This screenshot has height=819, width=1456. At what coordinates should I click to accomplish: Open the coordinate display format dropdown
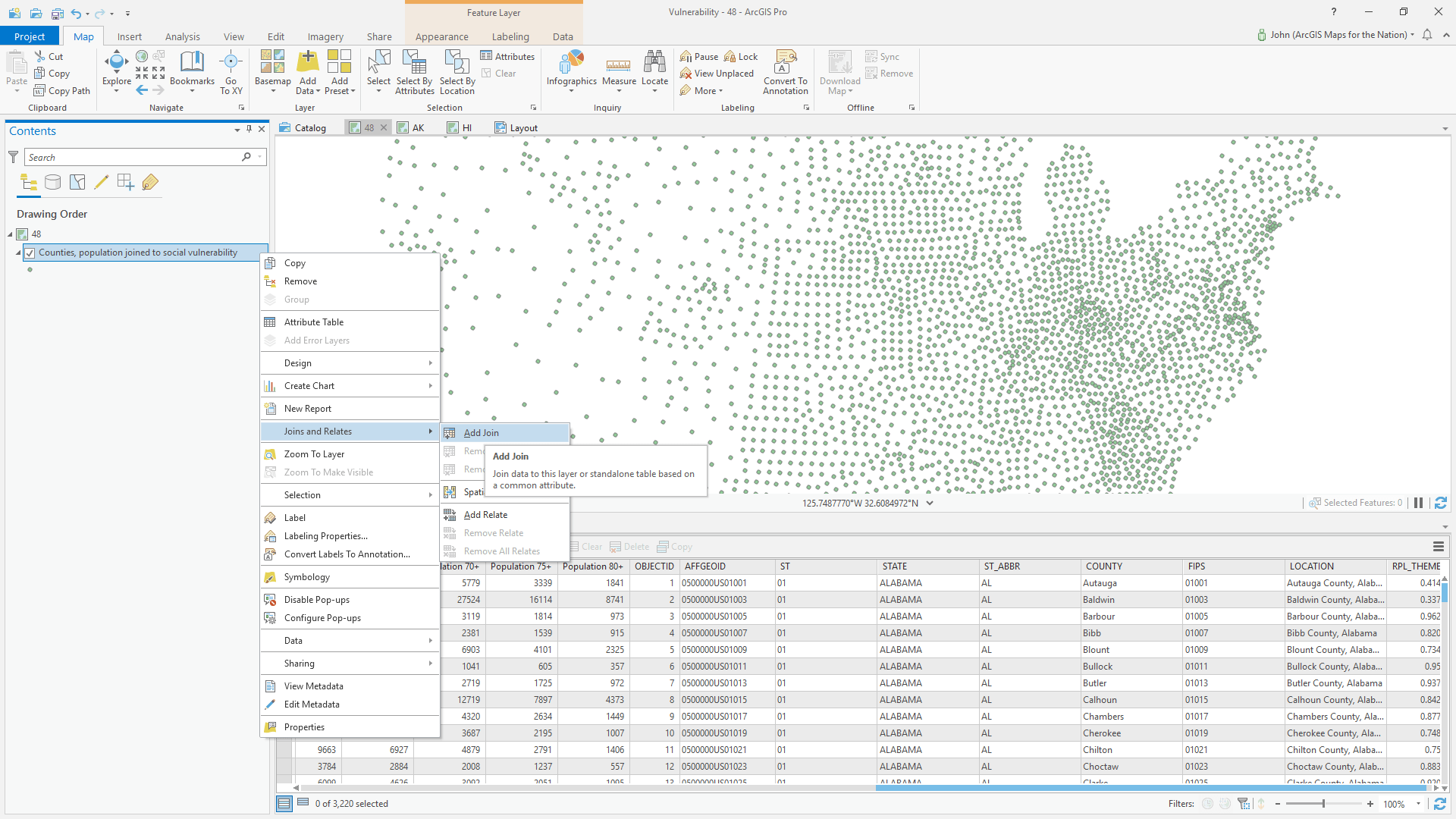point(930,503)
